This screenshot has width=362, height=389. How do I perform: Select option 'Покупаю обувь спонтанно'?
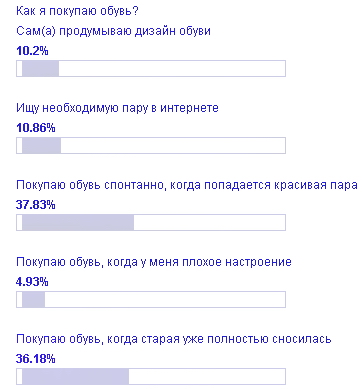point(187,185)
